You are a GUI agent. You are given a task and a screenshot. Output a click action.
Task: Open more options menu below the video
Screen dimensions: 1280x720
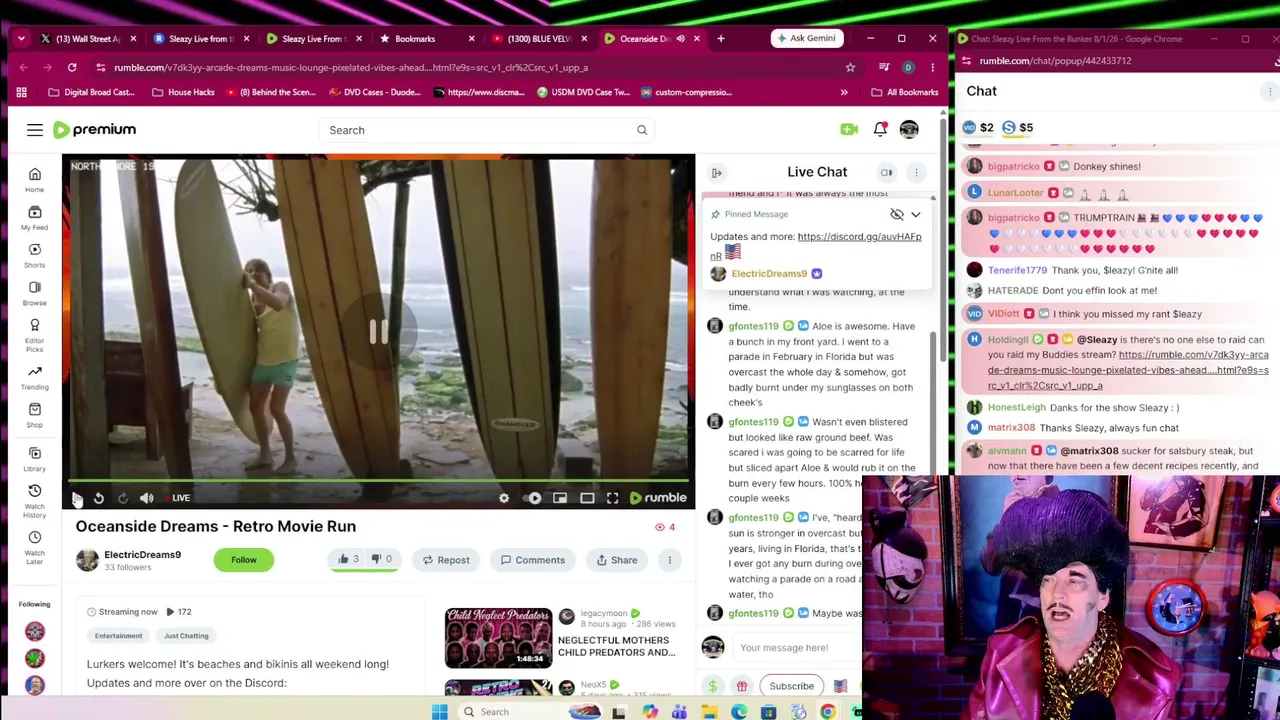pyautogui.click(x=670, y=560)
